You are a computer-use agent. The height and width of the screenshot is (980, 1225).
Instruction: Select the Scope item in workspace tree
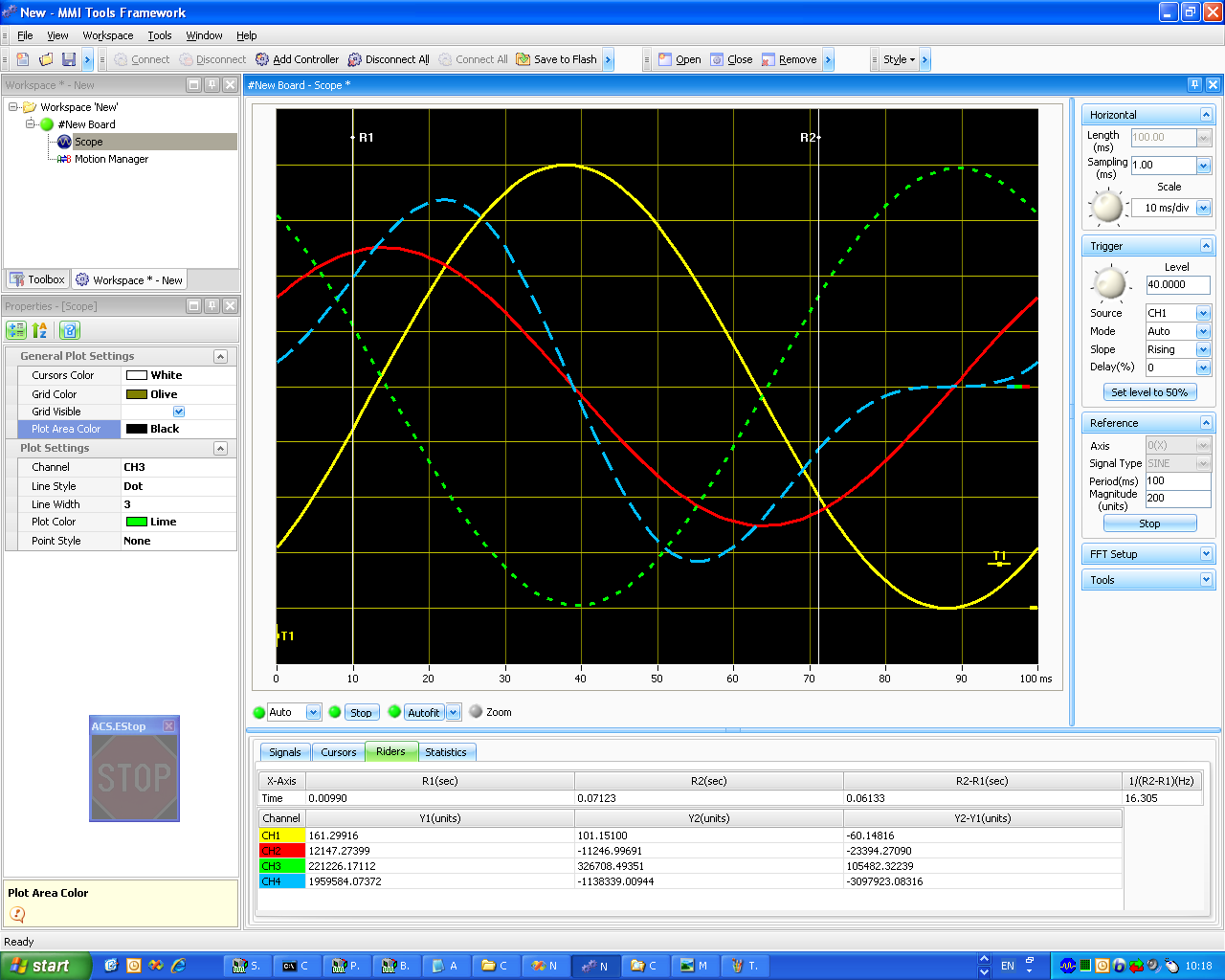[88, 142]
